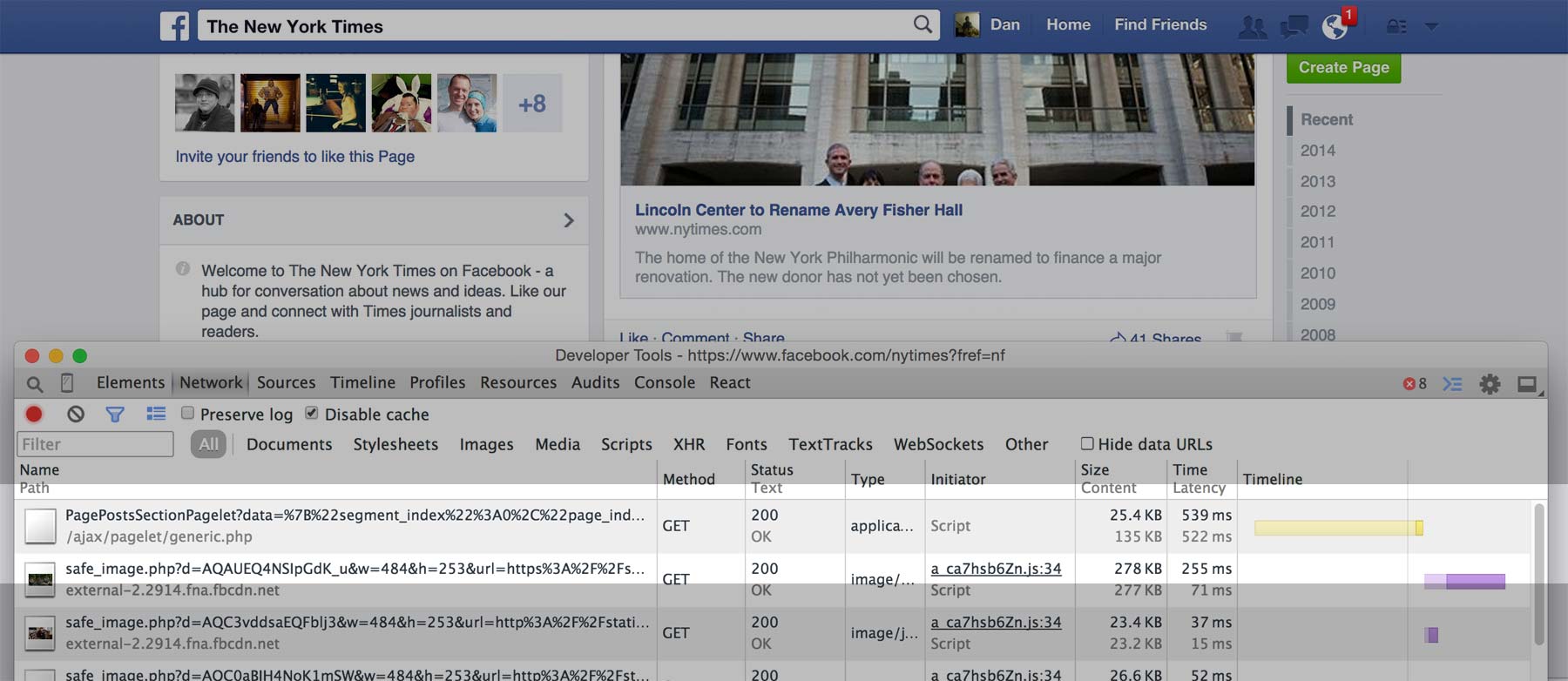Filter by Other requests

point(1026,444)
